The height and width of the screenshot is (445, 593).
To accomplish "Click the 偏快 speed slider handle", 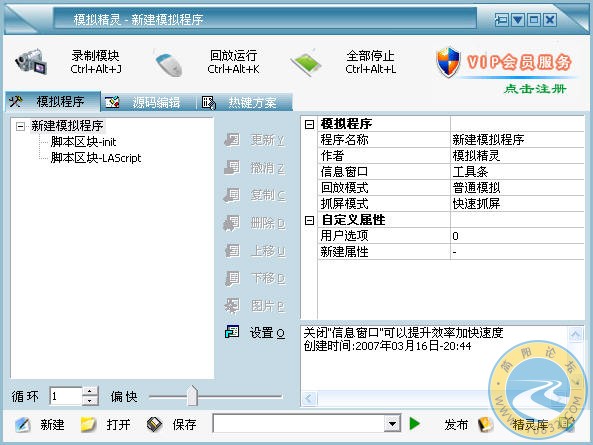I will (192, 396).
